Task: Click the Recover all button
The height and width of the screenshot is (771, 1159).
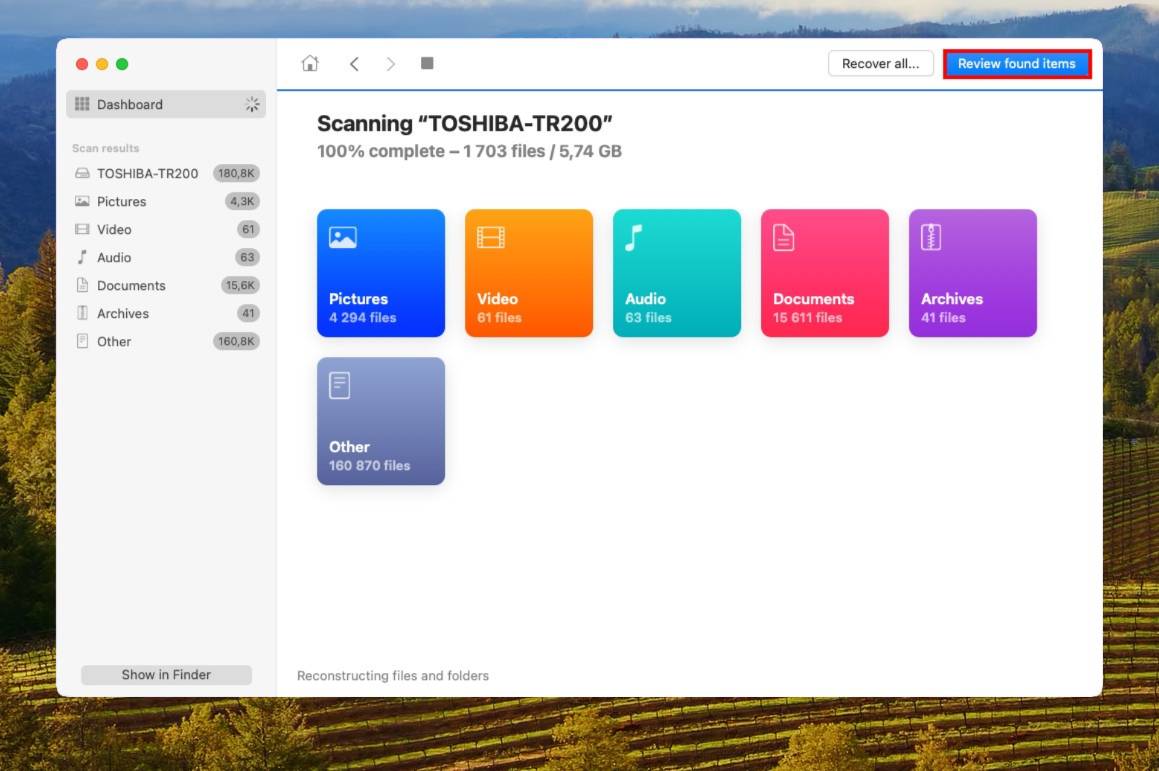Action: point(880,63)
